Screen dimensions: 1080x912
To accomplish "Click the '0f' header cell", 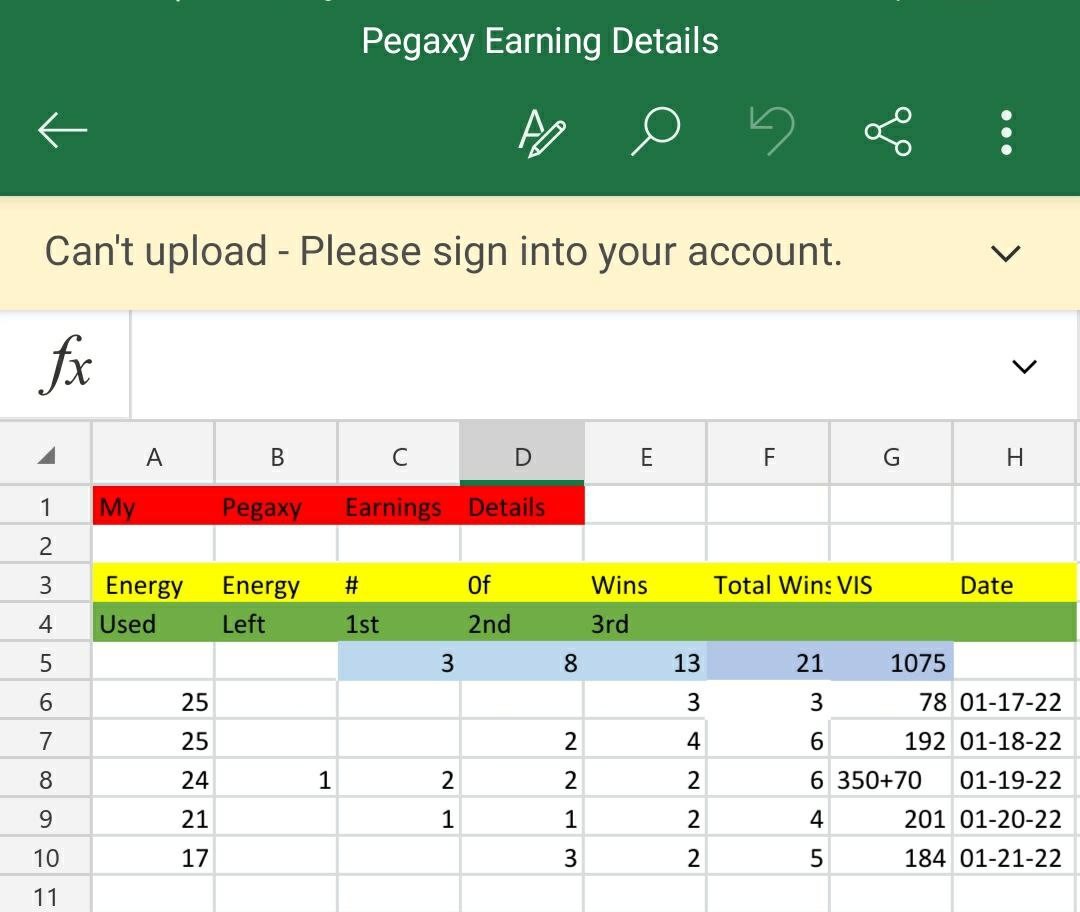I will click(x=523, y=584).
